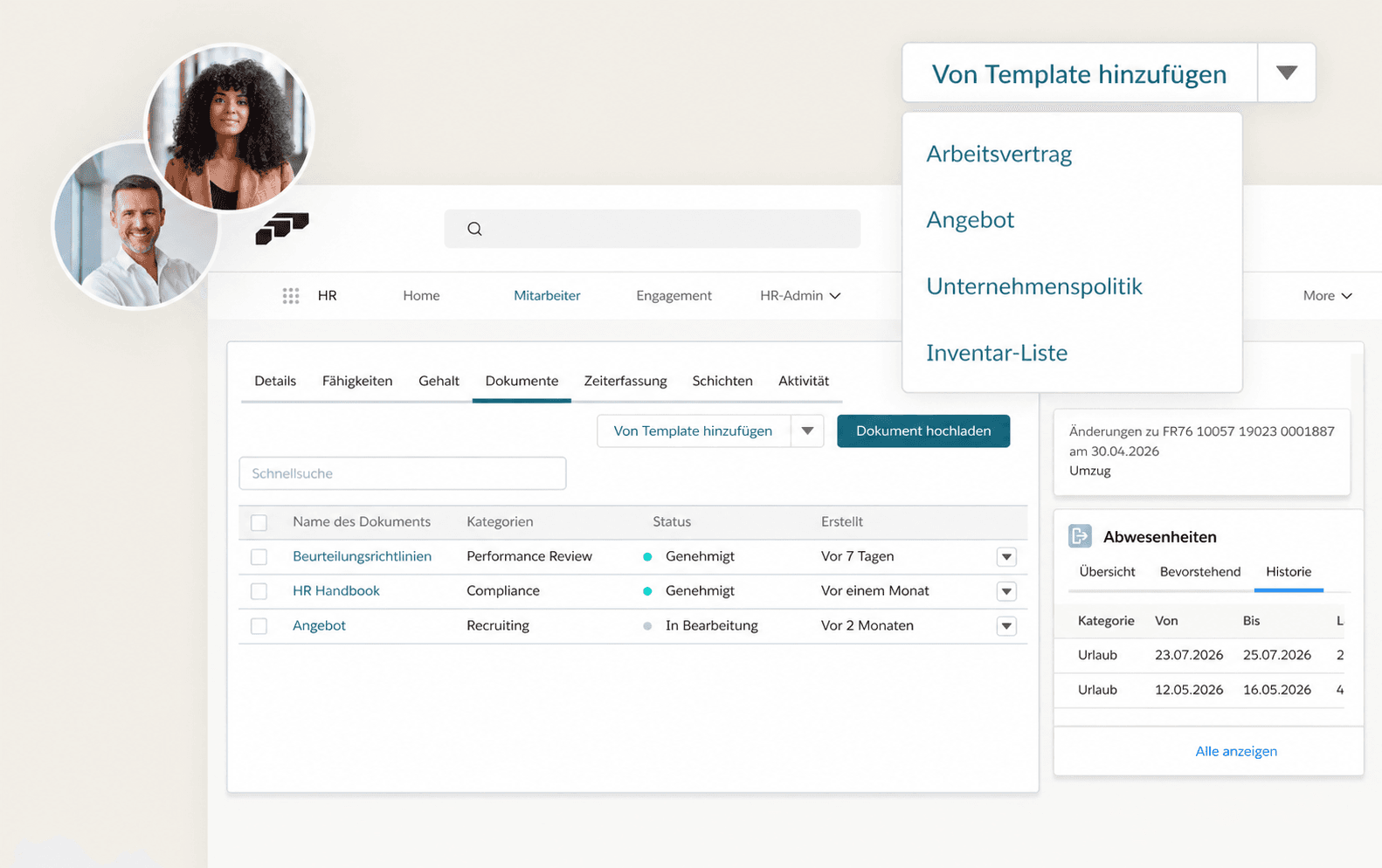Click the Performance Review category cell
Viewport: 1382px width, 868px height.
529,556
